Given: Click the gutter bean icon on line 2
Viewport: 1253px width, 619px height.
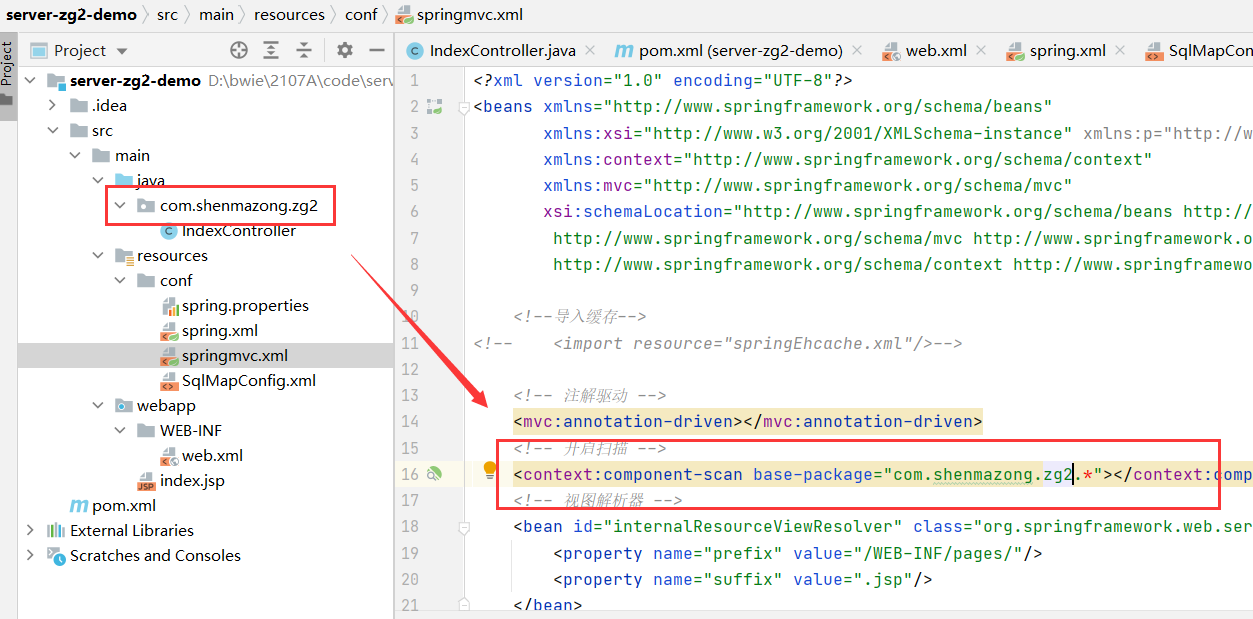Looking at the screenshot, I should click(x=435, y=106).
